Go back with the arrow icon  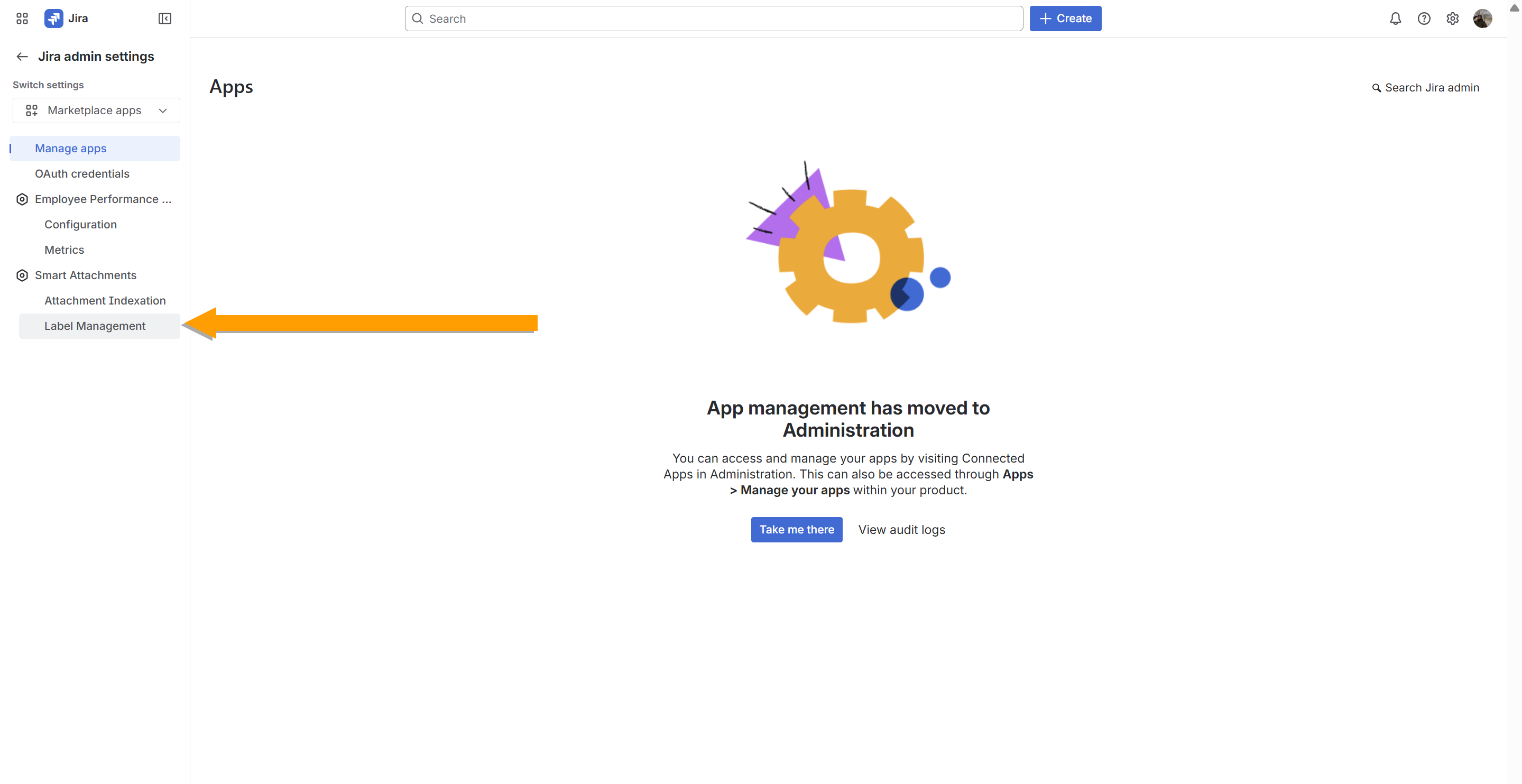tap(22, 56)
